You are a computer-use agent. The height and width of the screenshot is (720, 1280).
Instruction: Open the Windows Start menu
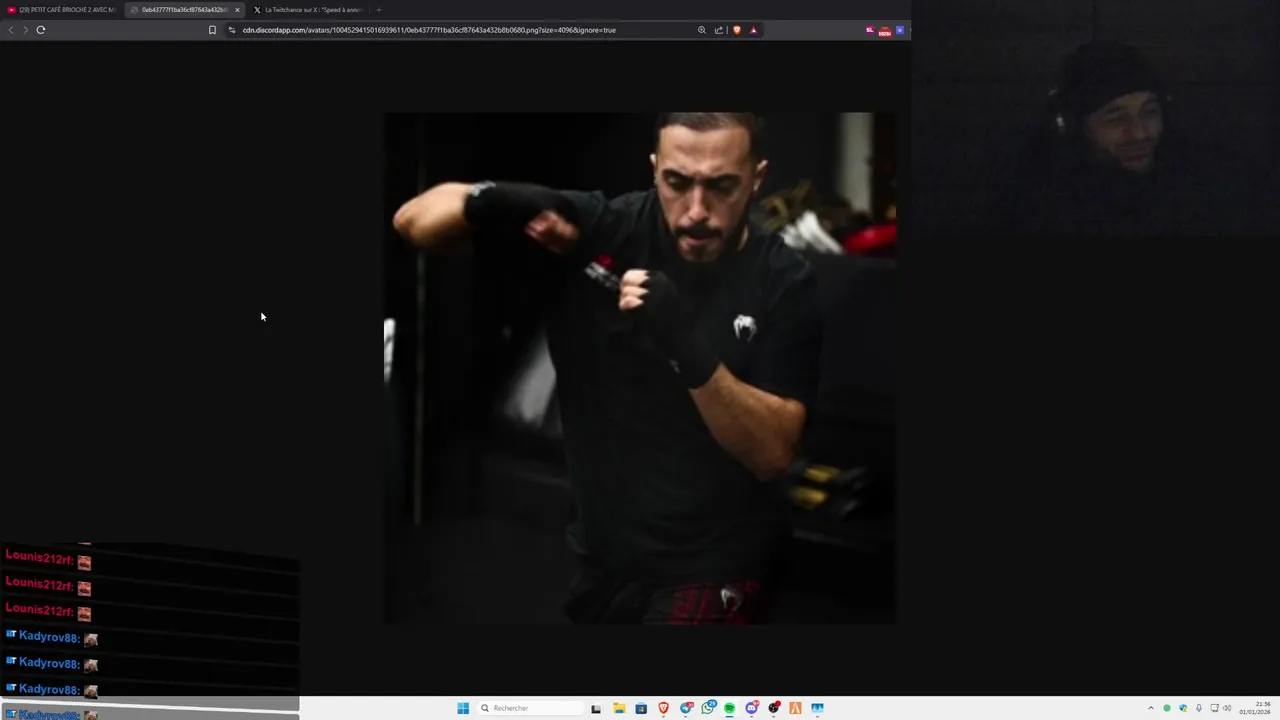click(x=463, y=708)
